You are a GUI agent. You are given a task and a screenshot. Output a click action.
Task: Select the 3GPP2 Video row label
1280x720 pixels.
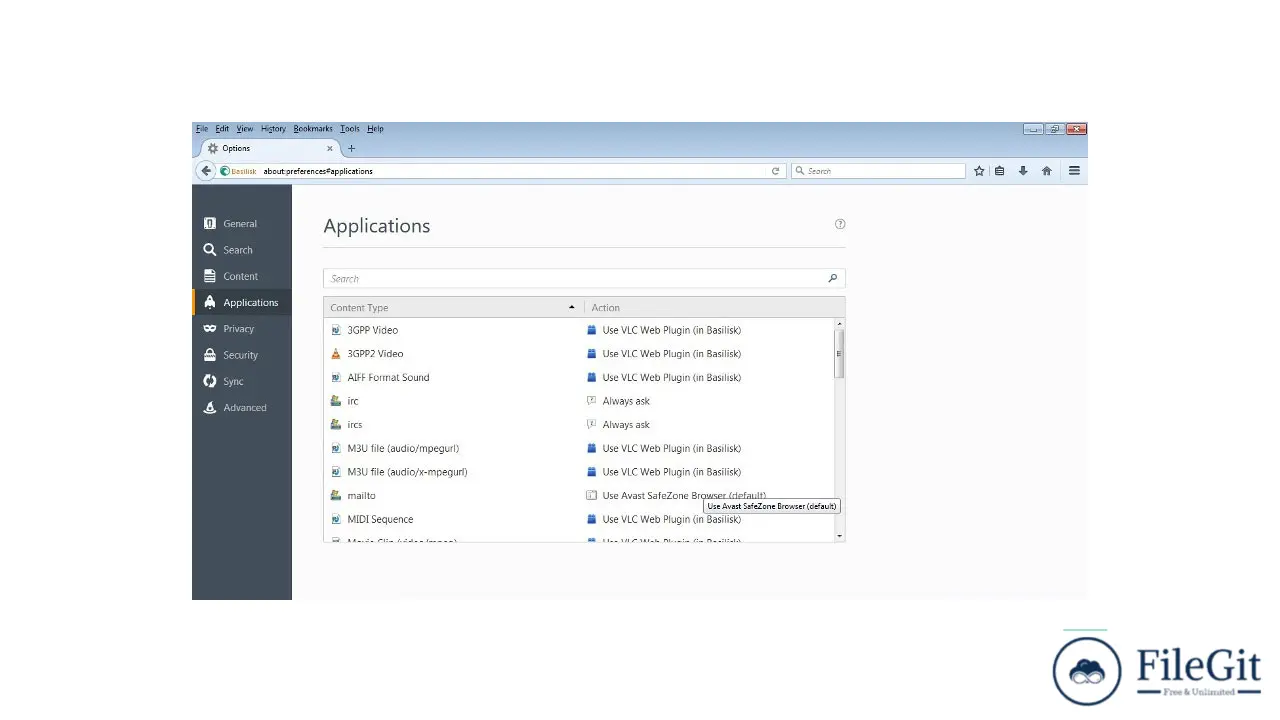pos(375,354)
